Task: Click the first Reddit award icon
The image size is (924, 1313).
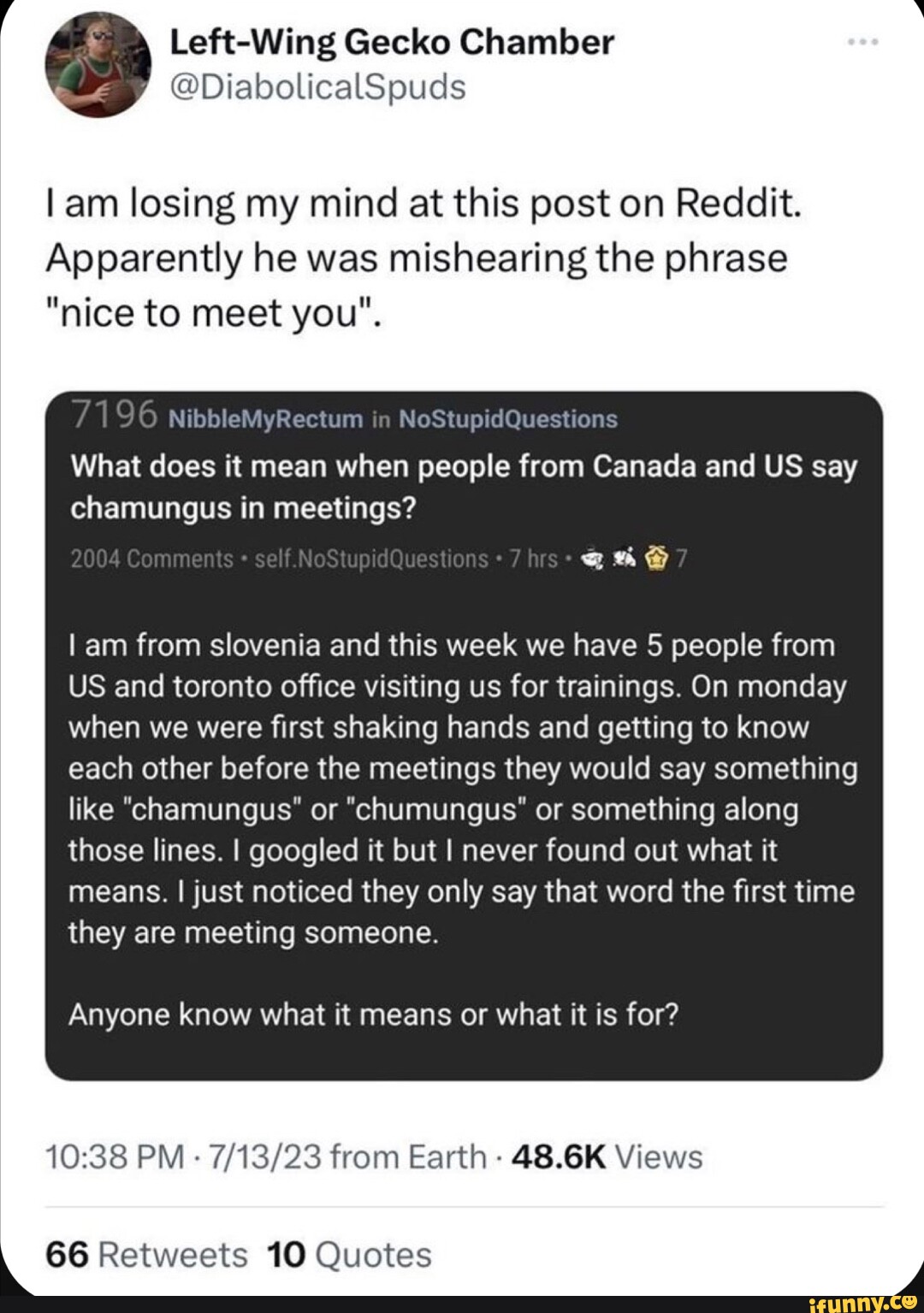Action: (593, 560)
